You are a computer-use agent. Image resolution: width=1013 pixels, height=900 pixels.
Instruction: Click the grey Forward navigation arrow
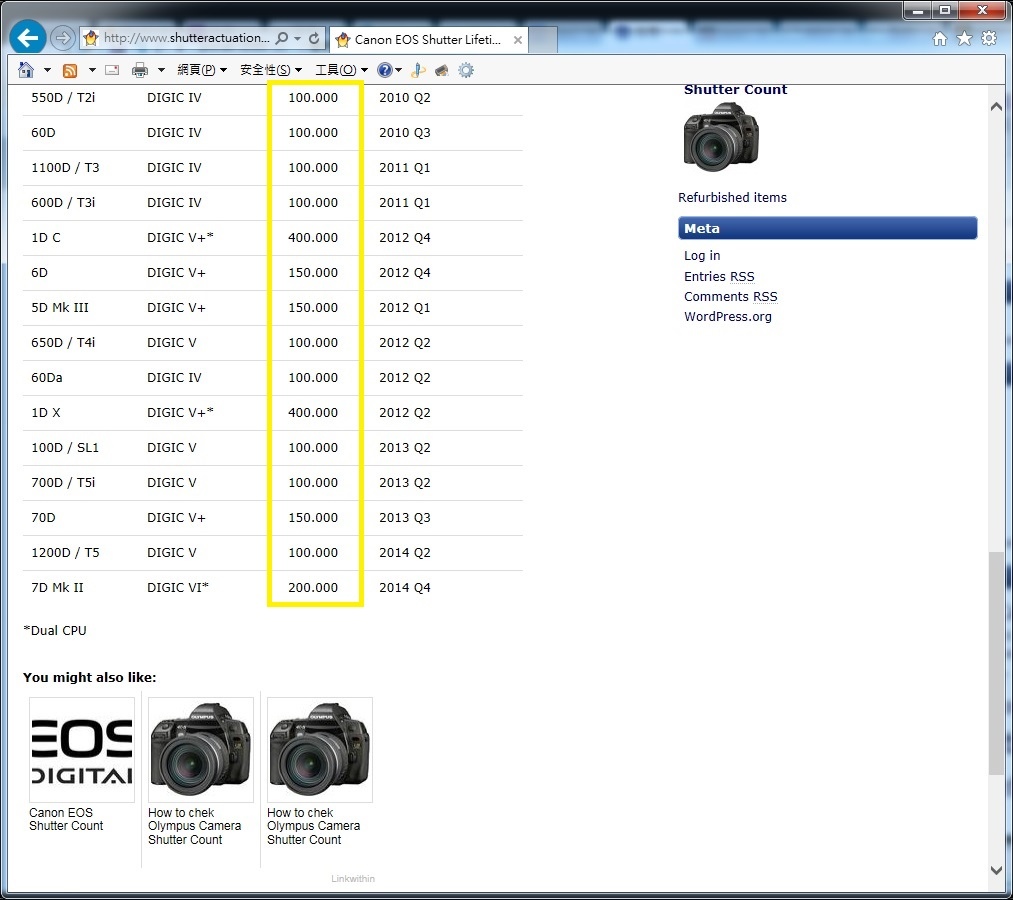[x=63, y=38]
